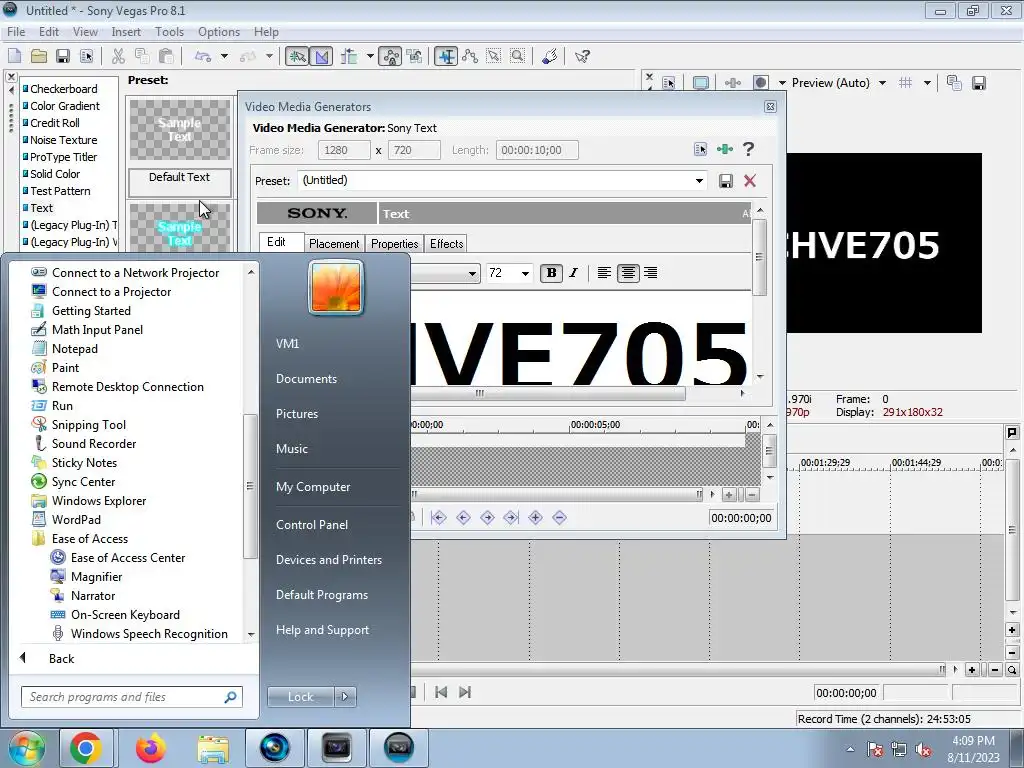Select the Envelope Edit tool
Image resolution: width=1024 pixels, height=768 pixels.
[x=470, y=56]
